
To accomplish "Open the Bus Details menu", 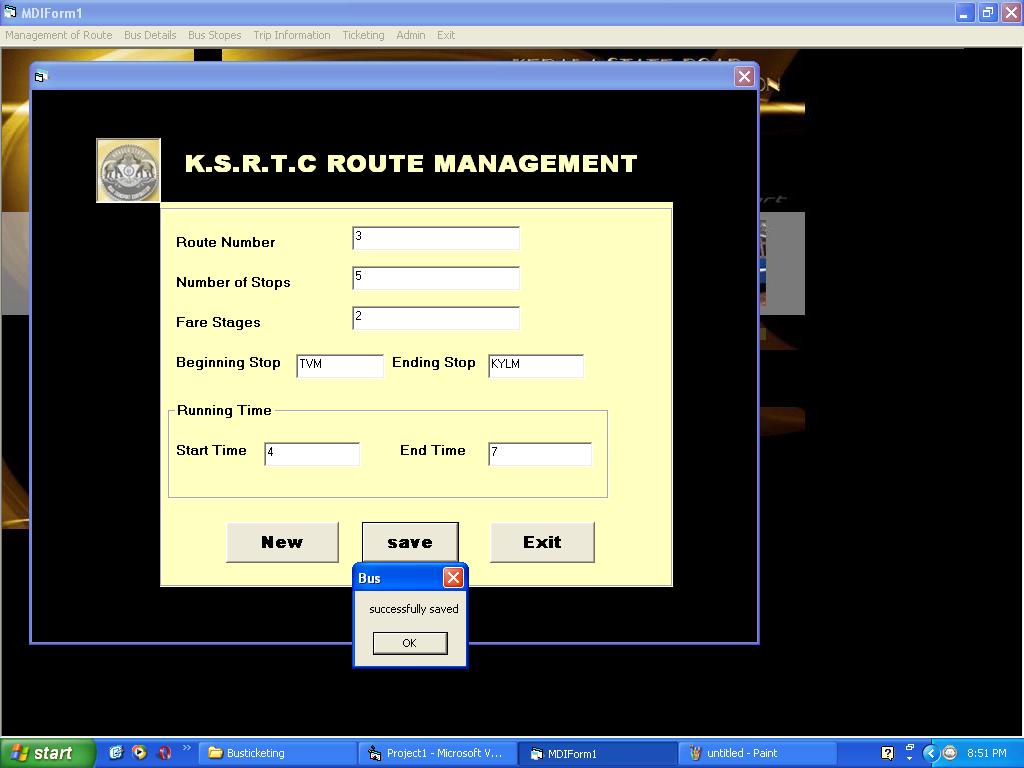I will tap(150, 35).
